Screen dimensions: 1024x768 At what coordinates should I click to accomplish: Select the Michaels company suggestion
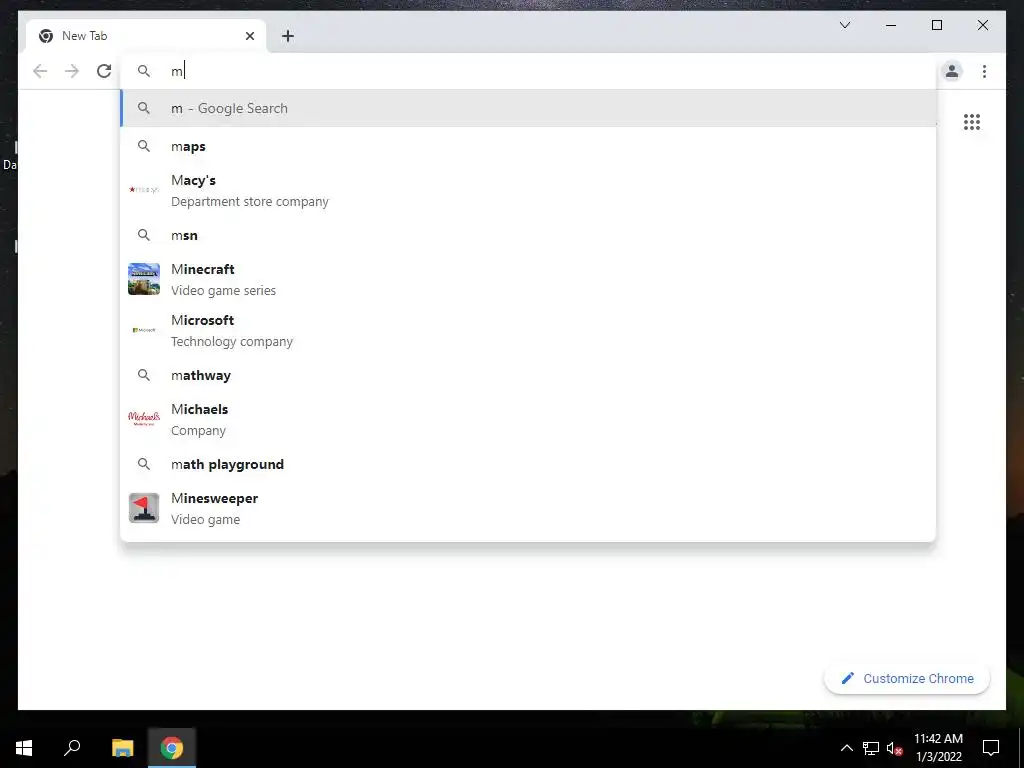[x=528, y=419]
